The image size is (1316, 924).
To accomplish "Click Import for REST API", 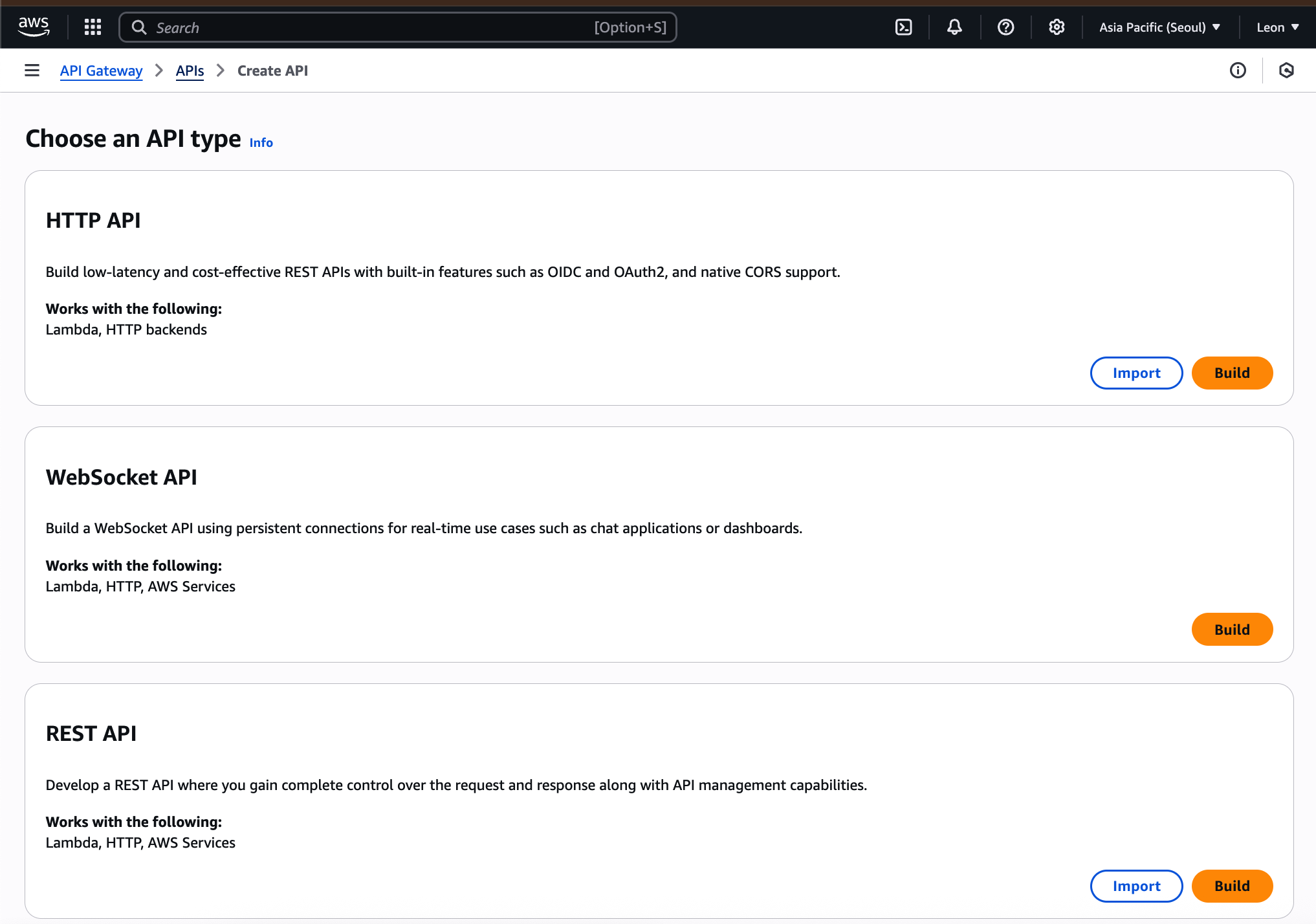I will tap(1136, 886).
